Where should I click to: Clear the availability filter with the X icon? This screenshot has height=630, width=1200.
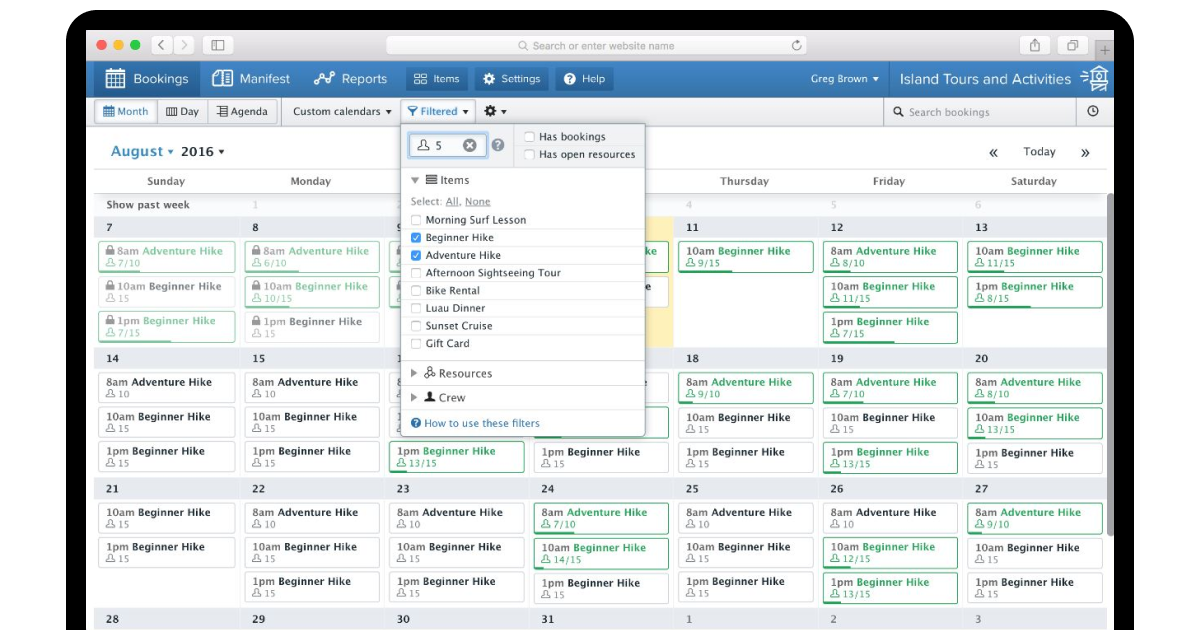470,146
